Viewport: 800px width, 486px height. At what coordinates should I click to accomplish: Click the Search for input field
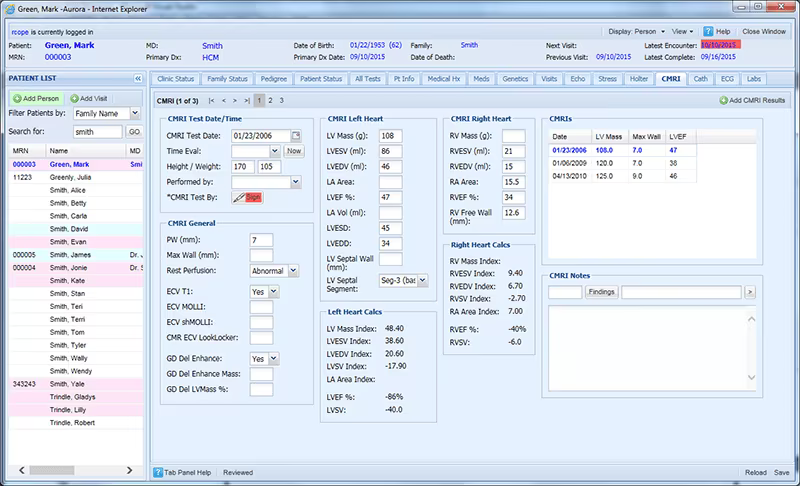tap(97, 132)
